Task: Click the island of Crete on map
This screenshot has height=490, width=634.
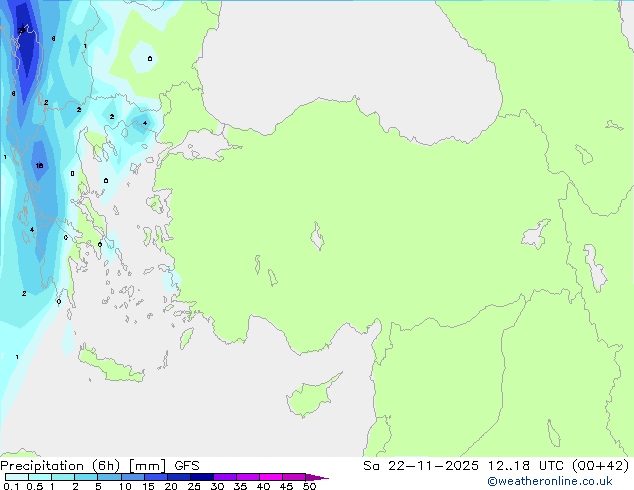Action: click(x=111, y=365)
